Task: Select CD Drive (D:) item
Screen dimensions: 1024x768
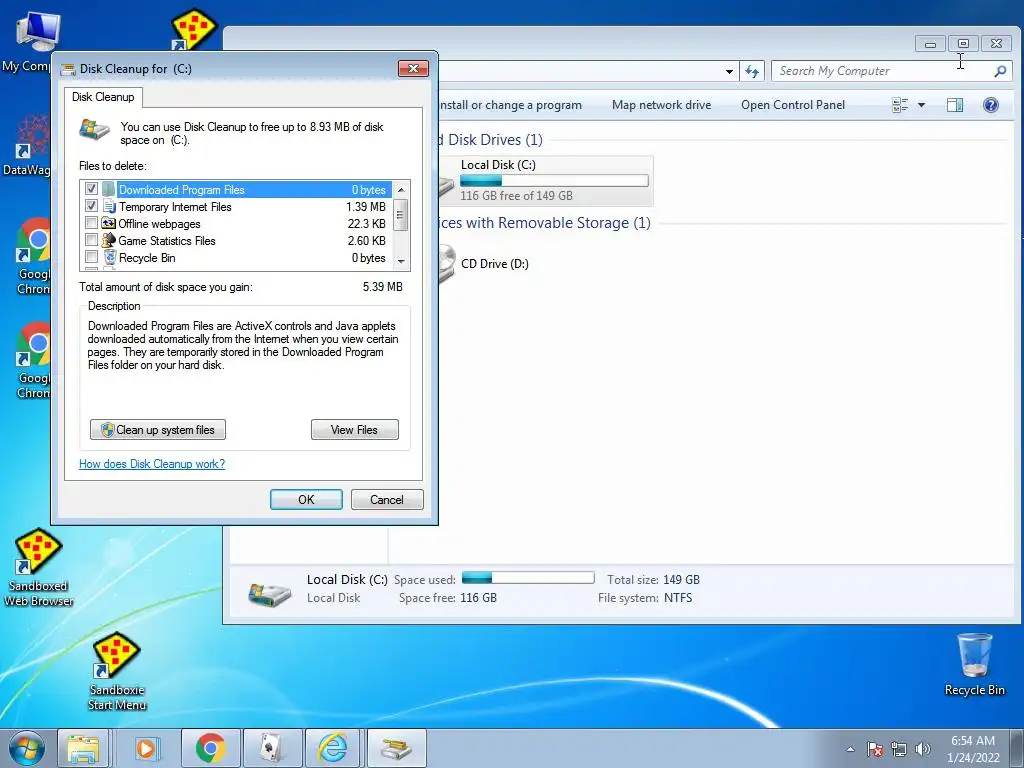Action: coord(494,264)
